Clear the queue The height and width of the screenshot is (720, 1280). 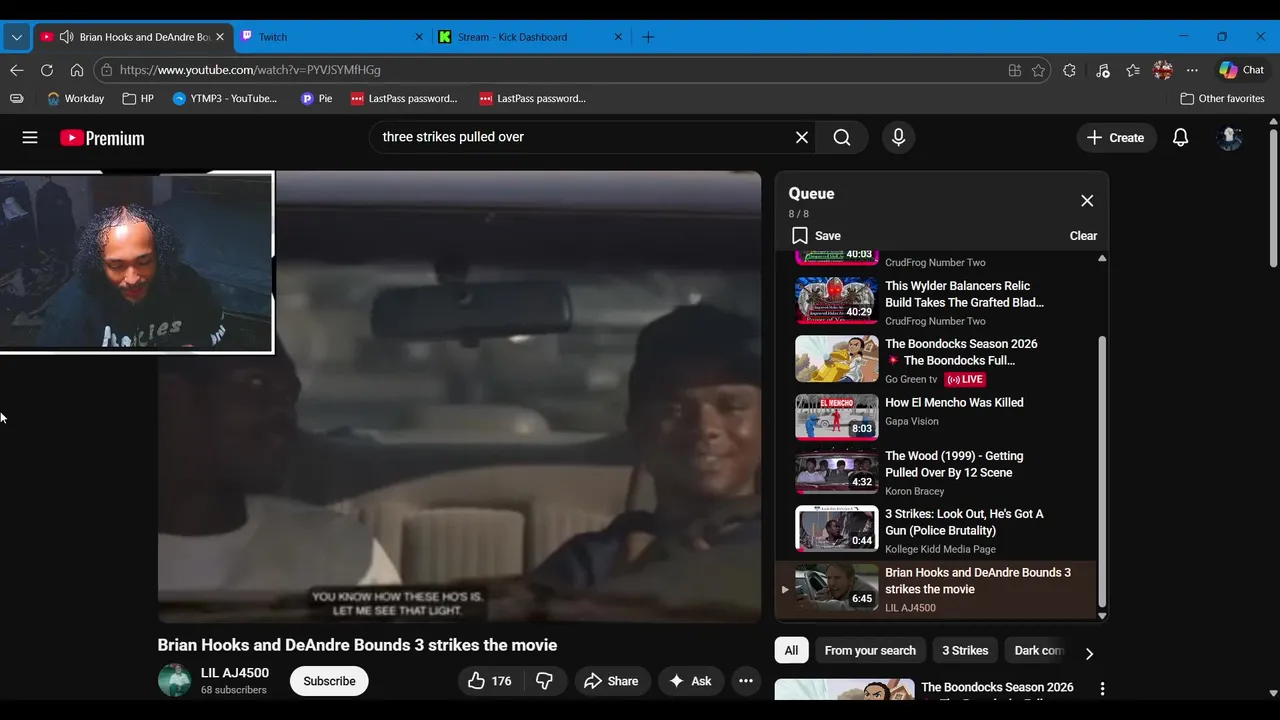pyautogui.click(x=1083, y=236)
